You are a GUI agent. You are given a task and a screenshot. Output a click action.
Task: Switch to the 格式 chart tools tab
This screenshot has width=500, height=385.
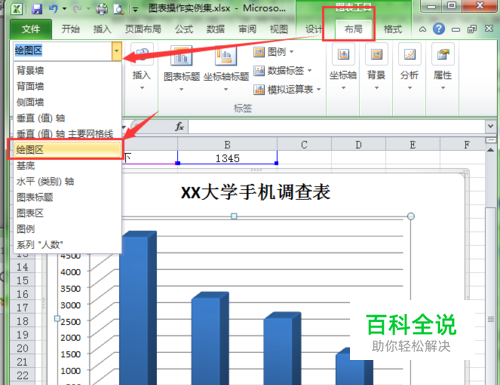coord(393,29)
